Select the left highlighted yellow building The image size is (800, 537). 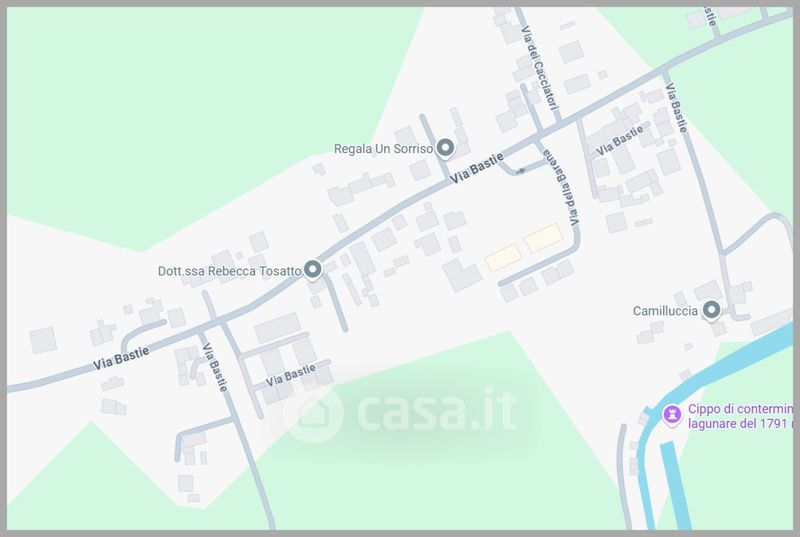pos(503,258)
